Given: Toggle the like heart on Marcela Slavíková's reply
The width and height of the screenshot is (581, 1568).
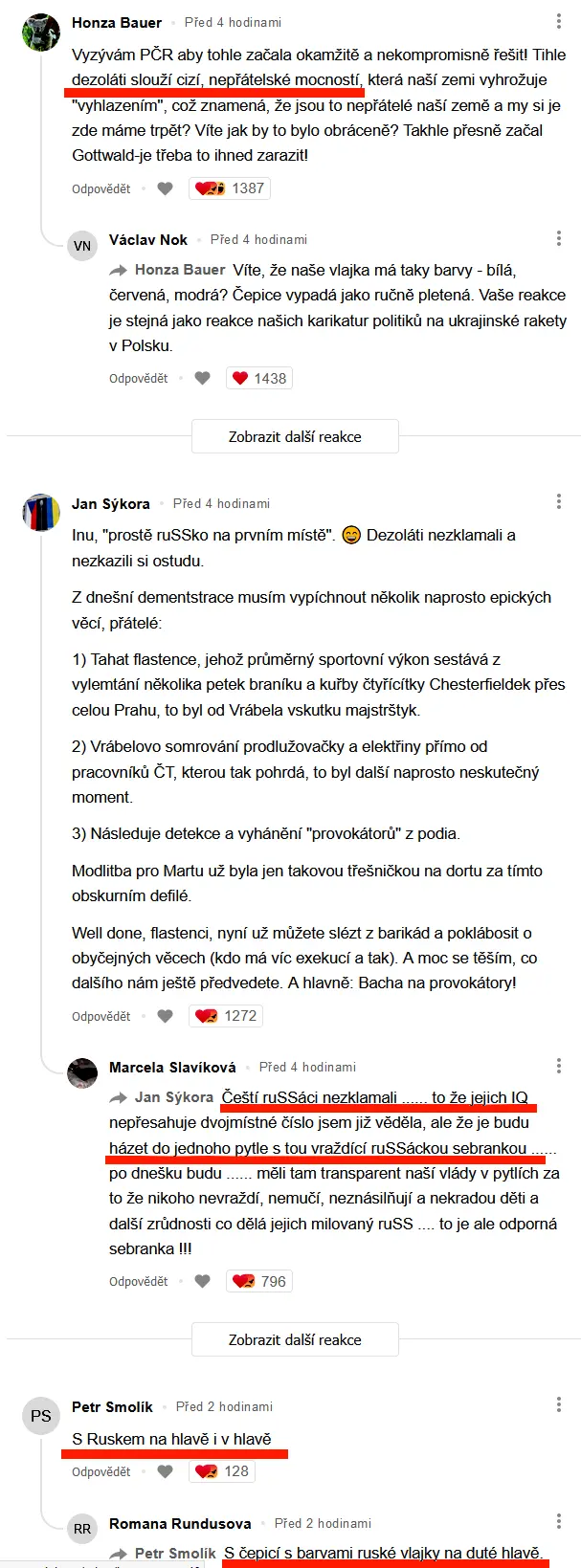Looking at the screenshot, I should point(202,1280).
